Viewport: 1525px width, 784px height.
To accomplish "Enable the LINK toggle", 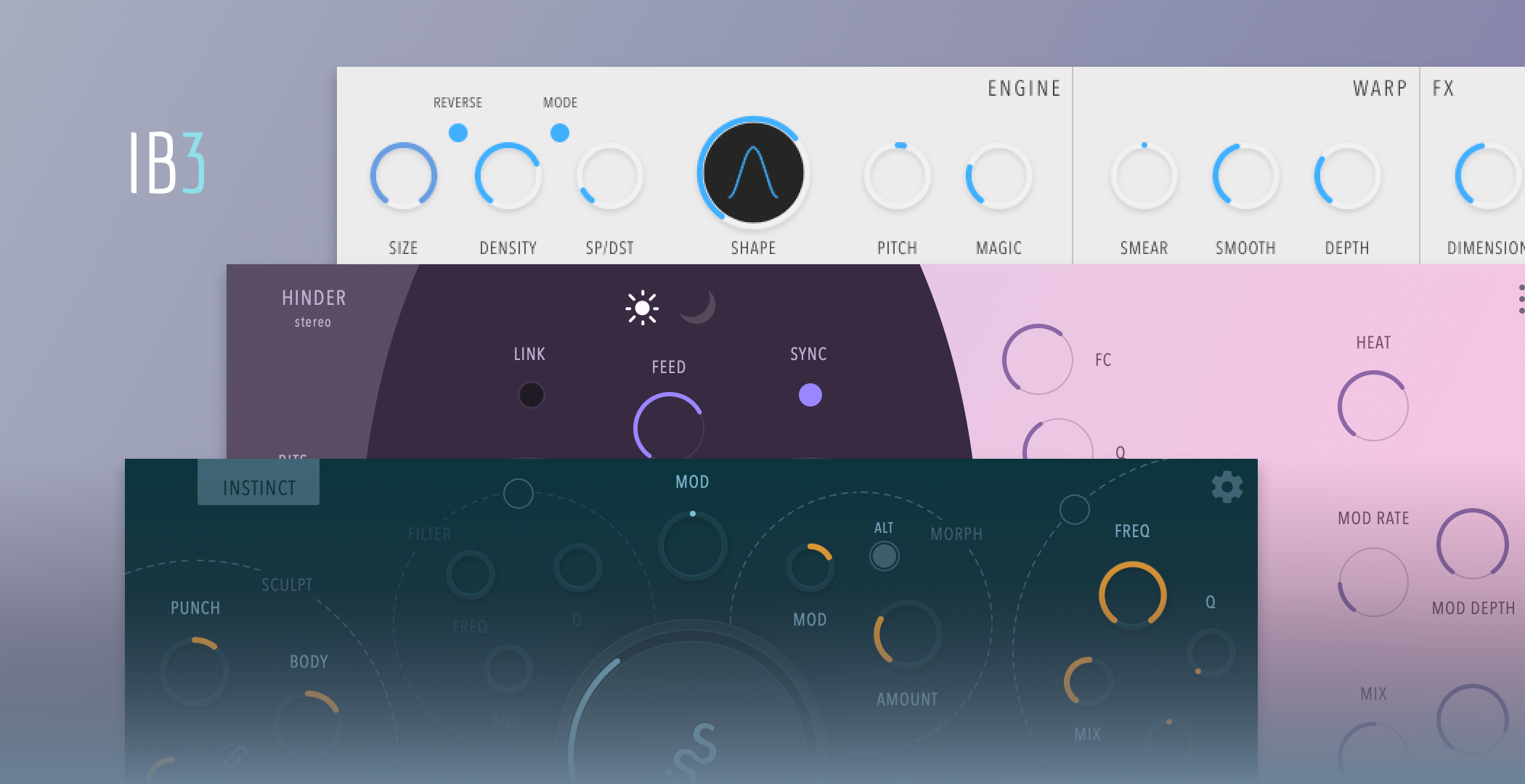I will pos(531,395).
